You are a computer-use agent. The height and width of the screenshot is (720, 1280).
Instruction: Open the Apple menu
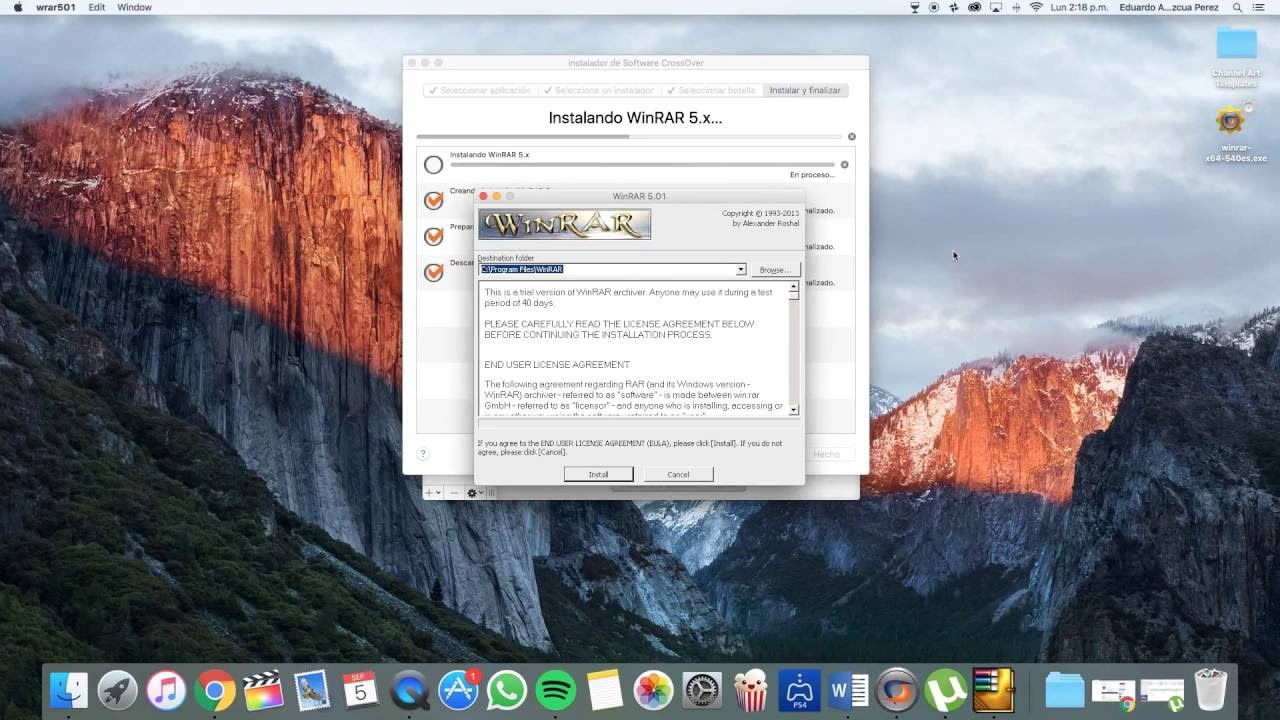(17, 7)
